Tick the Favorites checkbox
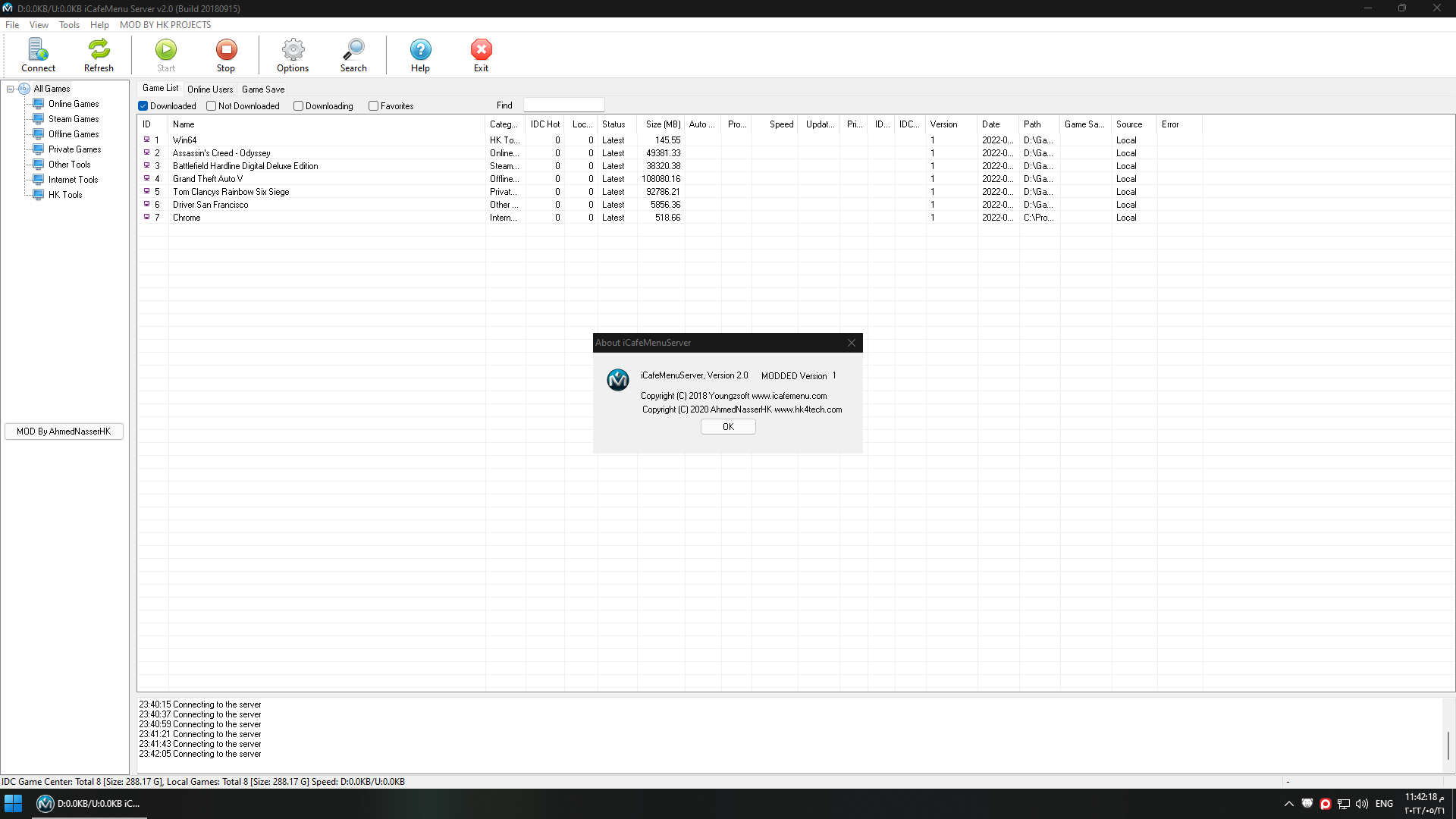1456x819 pixels. [x=373, y=106]
